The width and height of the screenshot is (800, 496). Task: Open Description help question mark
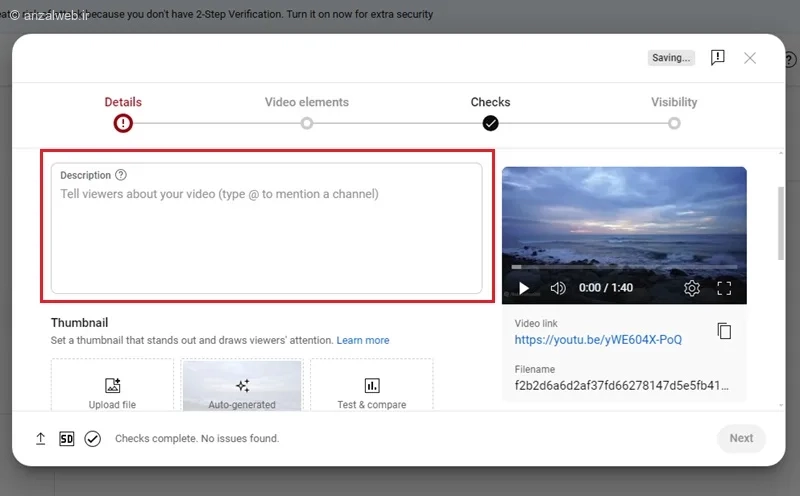click(x=121, y=175)
